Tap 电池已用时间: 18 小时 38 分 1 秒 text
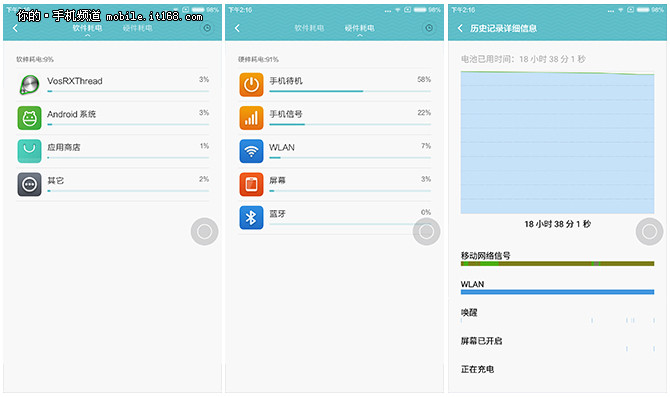The height and width of the screenshot is (397, 670). pos(523,59)
